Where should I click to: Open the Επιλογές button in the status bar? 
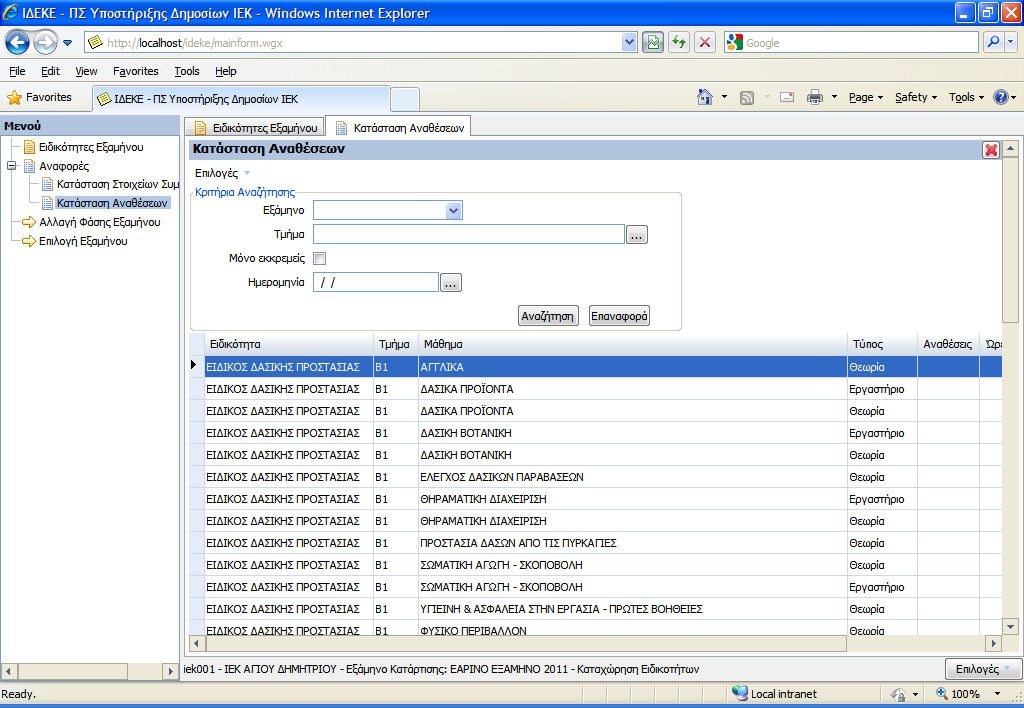coord(984,669)
